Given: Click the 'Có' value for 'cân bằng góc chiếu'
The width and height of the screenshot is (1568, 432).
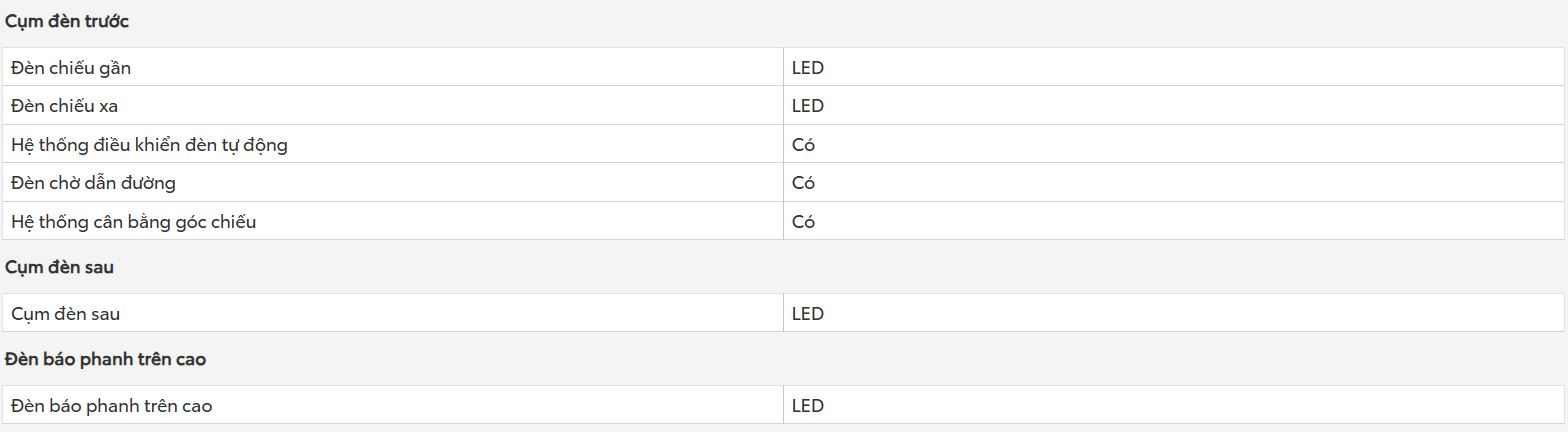Looking at the screenshot, I should point(803,222).
